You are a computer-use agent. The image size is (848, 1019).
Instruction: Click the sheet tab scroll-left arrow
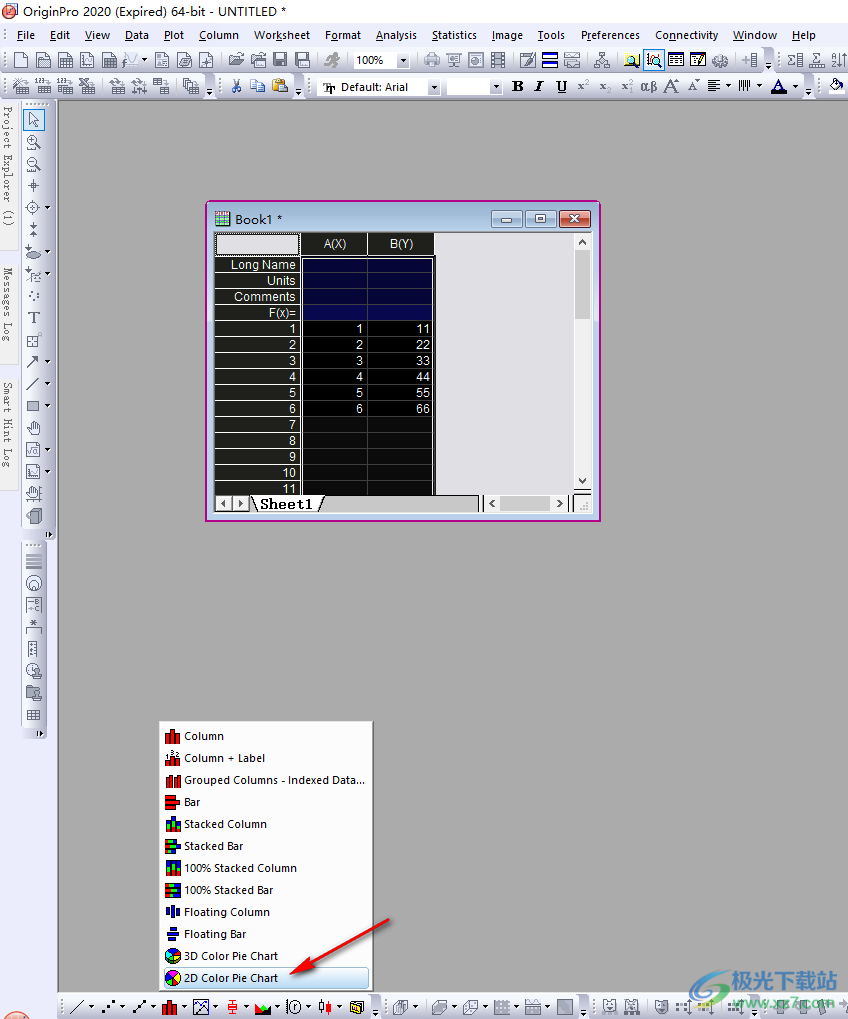pos(224,504)
